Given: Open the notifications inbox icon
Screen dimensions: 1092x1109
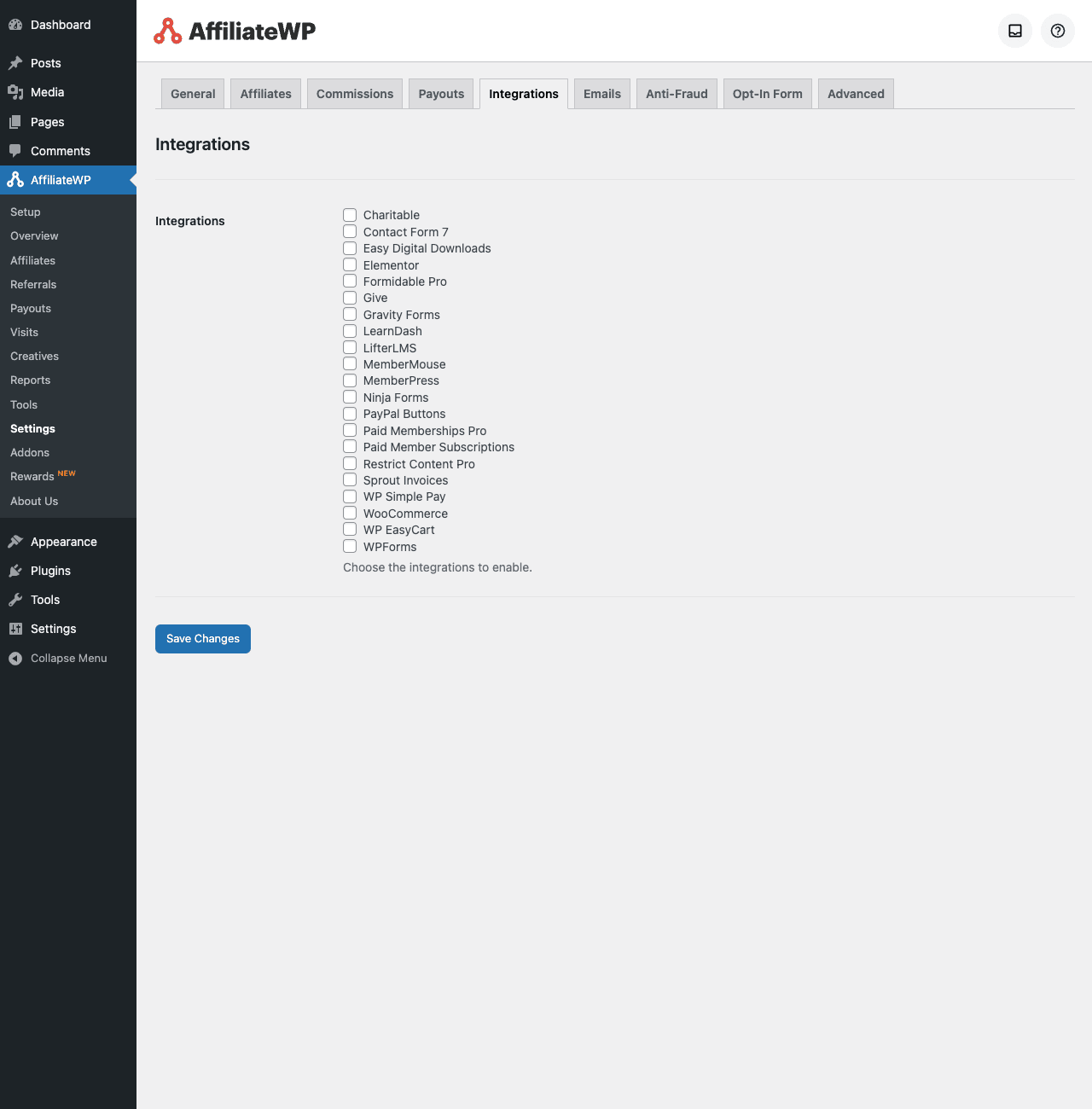Looking at the screenshot, I should (1015, 31).
